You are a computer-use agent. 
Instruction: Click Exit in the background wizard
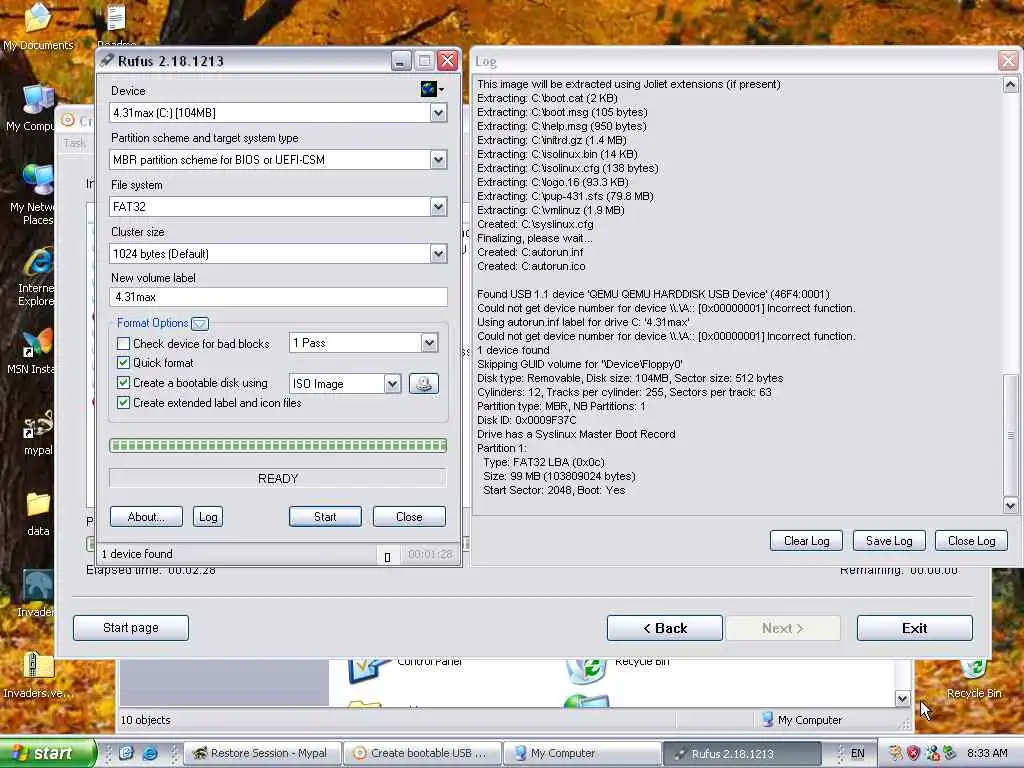(914, 628)
